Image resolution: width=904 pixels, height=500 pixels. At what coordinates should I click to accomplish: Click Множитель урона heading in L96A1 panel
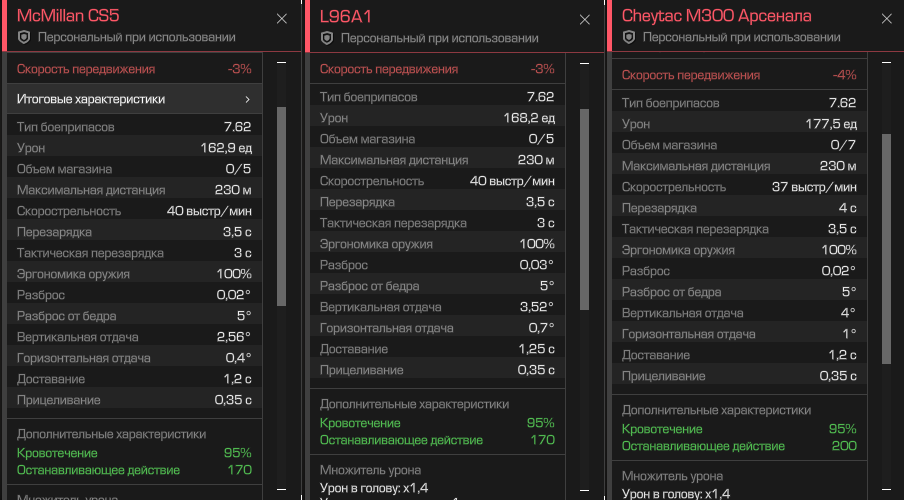tap(370, 470)
